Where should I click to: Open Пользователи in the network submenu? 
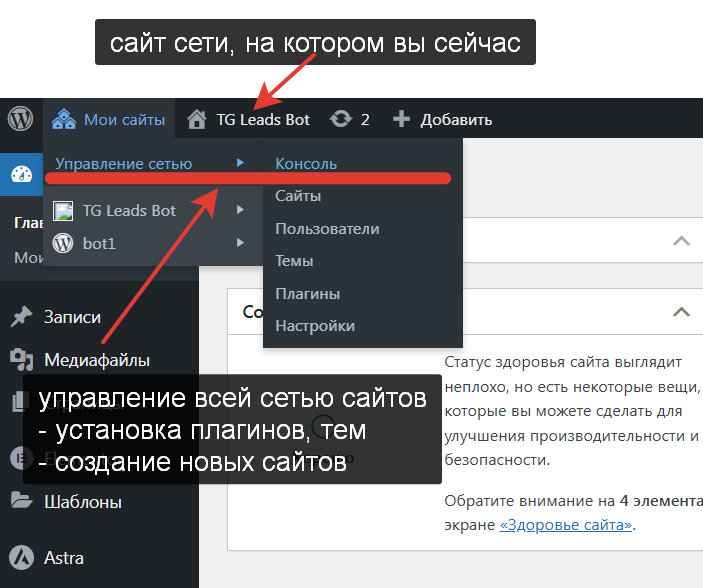pos(327,229)
